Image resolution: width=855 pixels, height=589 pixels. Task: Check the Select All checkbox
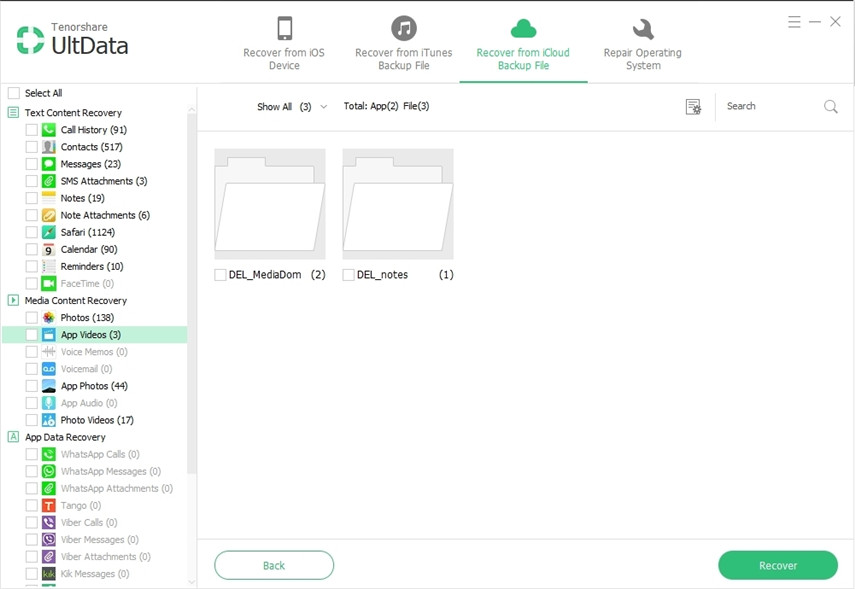[x=13, y=92]
